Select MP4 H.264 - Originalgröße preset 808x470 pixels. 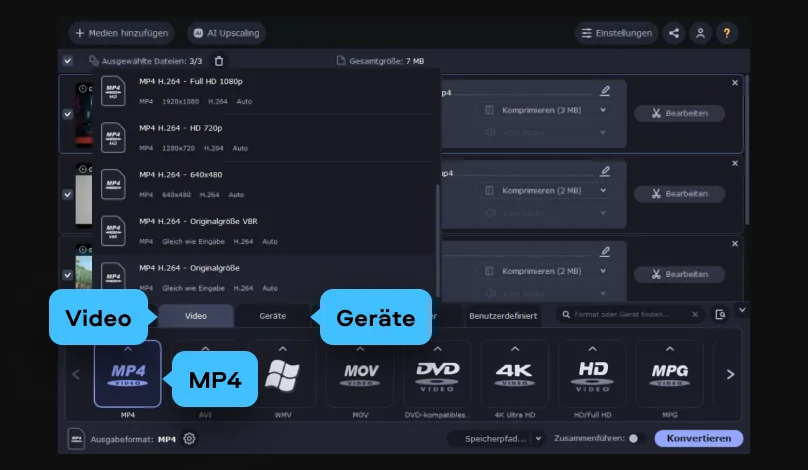coord(265,277)
